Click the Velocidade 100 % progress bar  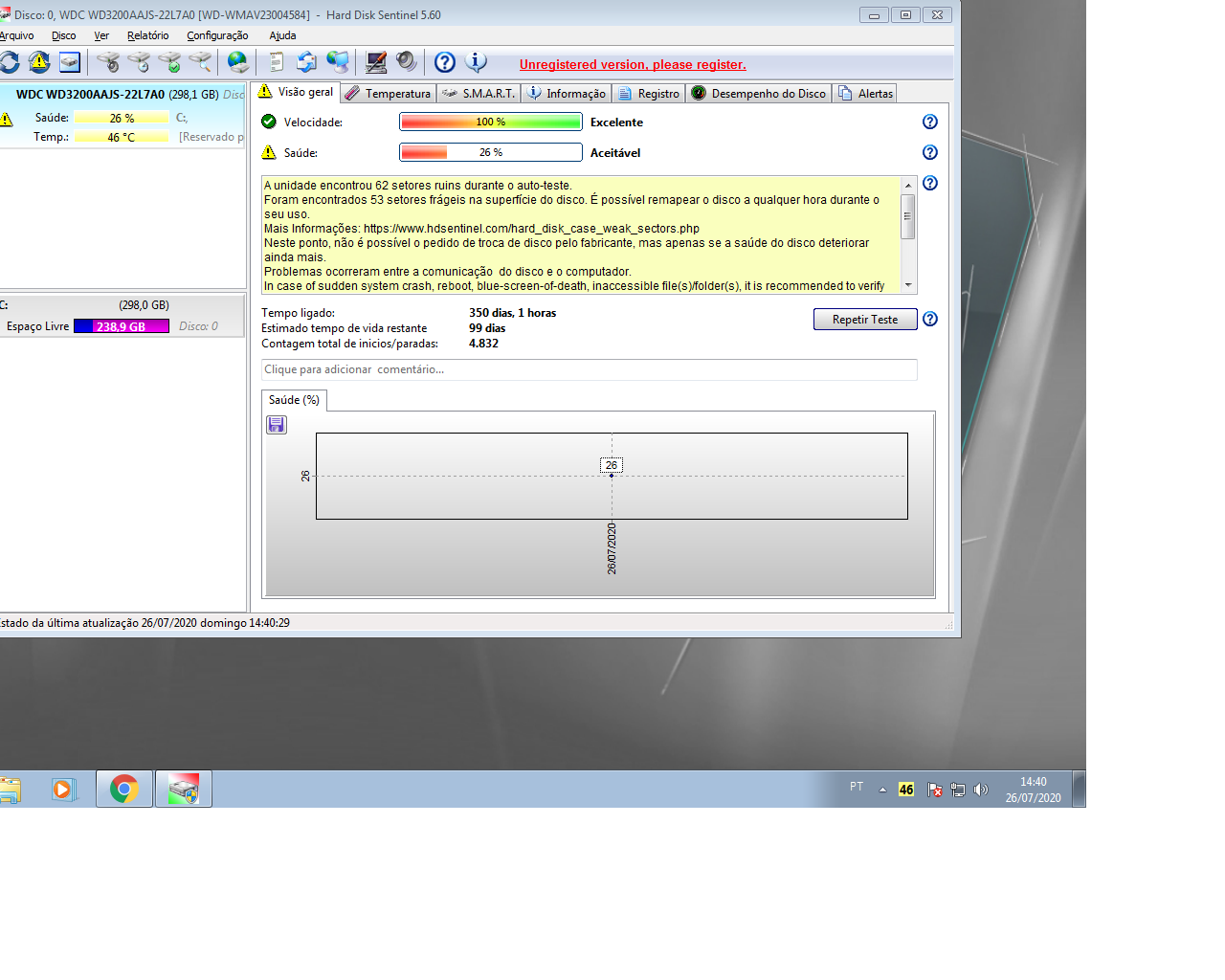click(x=491, y=122)
